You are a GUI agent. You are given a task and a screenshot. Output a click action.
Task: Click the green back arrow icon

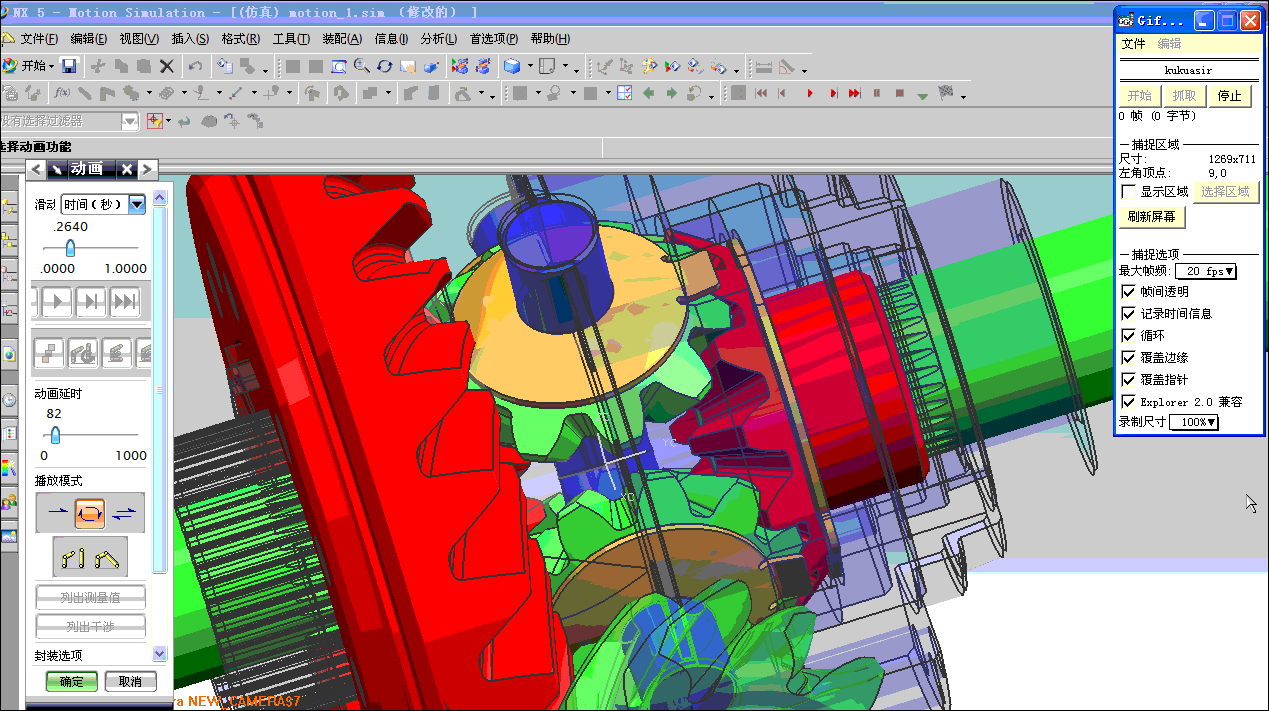click(648, 93)
